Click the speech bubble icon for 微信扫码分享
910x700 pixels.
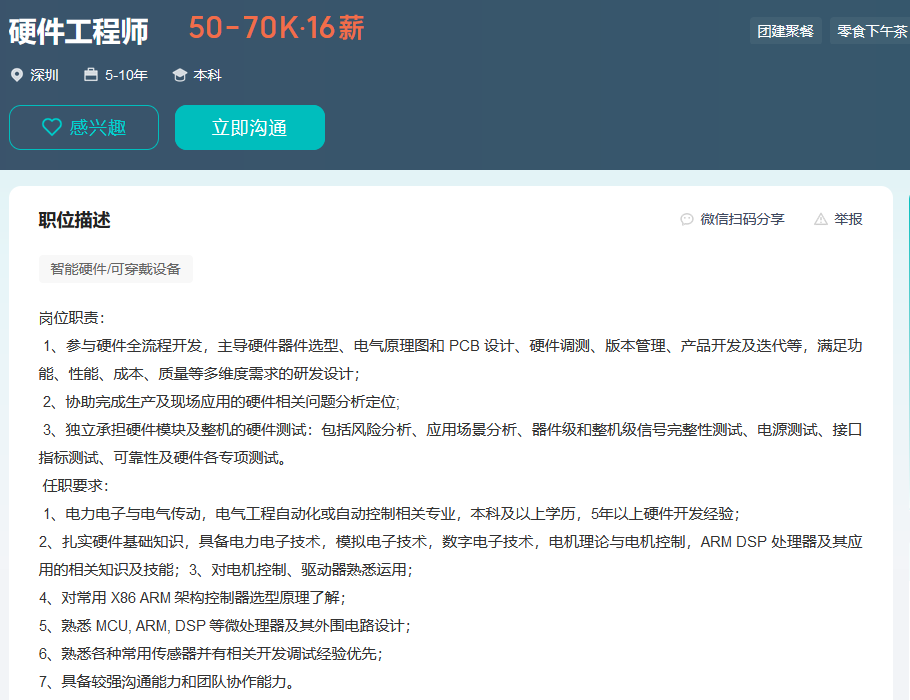(687, 219)
